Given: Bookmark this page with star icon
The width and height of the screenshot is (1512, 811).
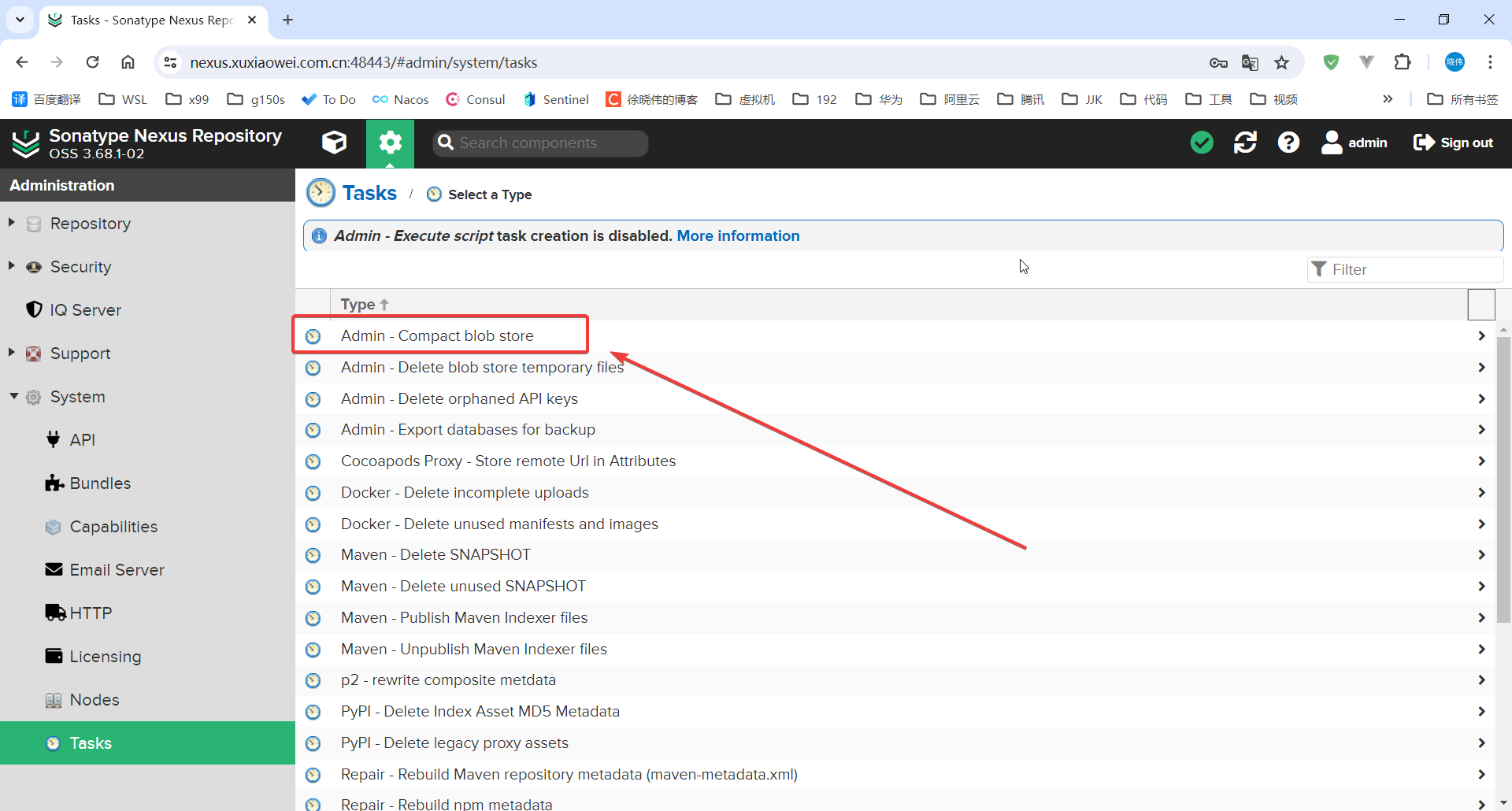Looking at the screenshot, I should point(1282,62).
